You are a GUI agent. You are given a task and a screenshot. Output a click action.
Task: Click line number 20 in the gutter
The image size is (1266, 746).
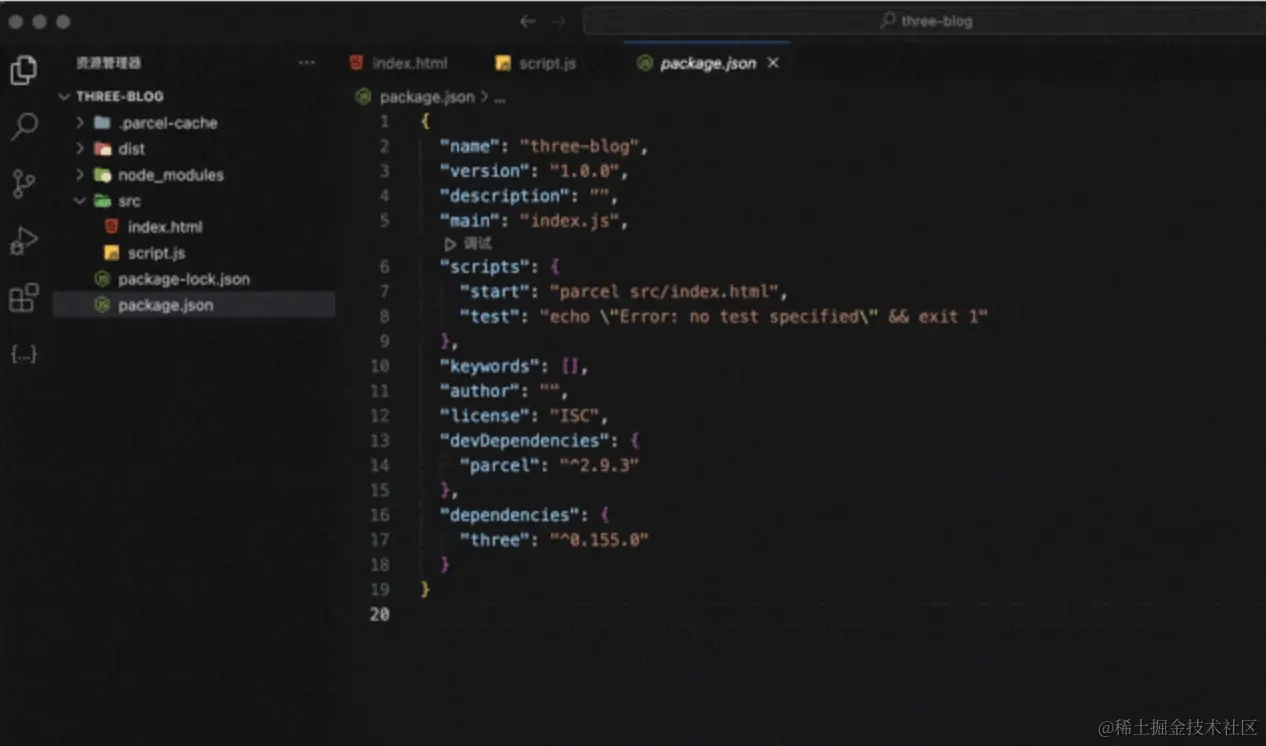click(x=379, y=614)
